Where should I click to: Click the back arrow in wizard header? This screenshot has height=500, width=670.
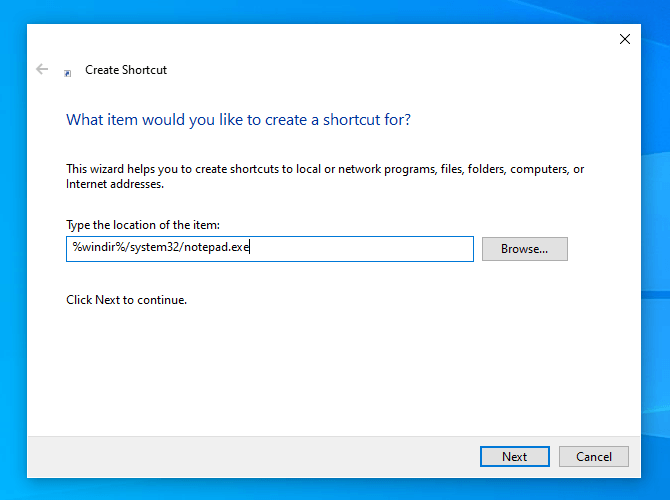click(x=42, y=69)
